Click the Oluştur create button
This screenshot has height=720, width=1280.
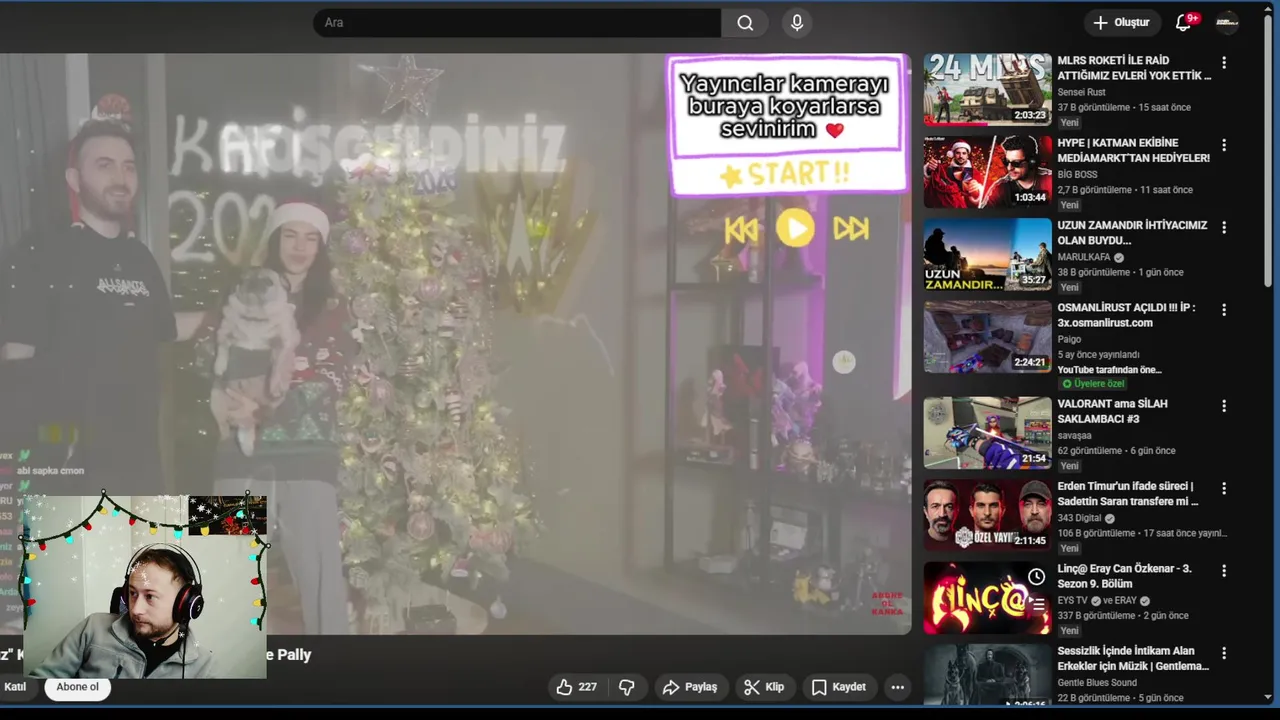point(1121,23)
